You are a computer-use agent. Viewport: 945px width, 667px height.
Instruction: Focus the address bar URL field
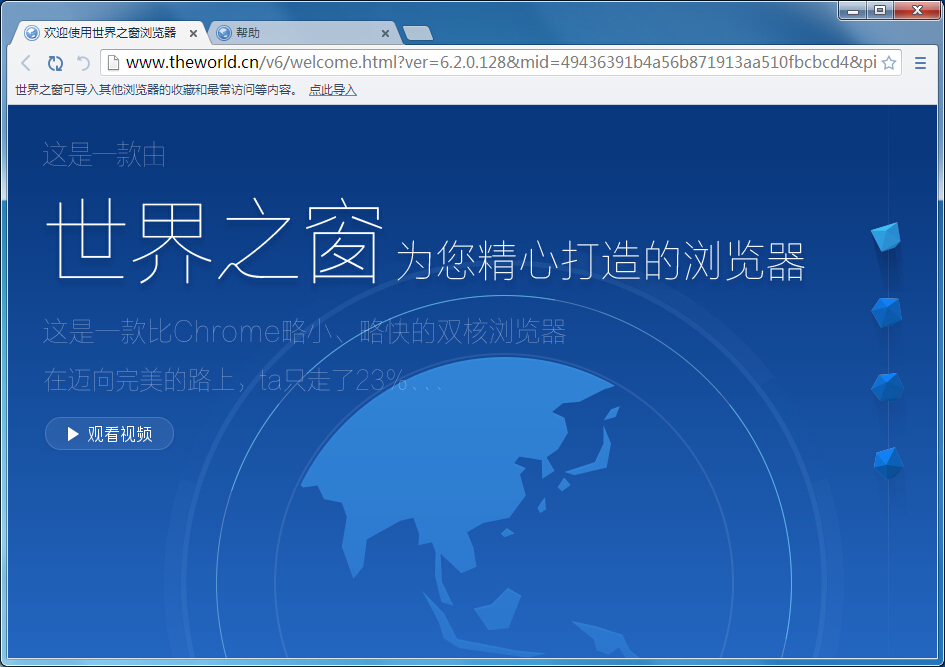[500, 63]
